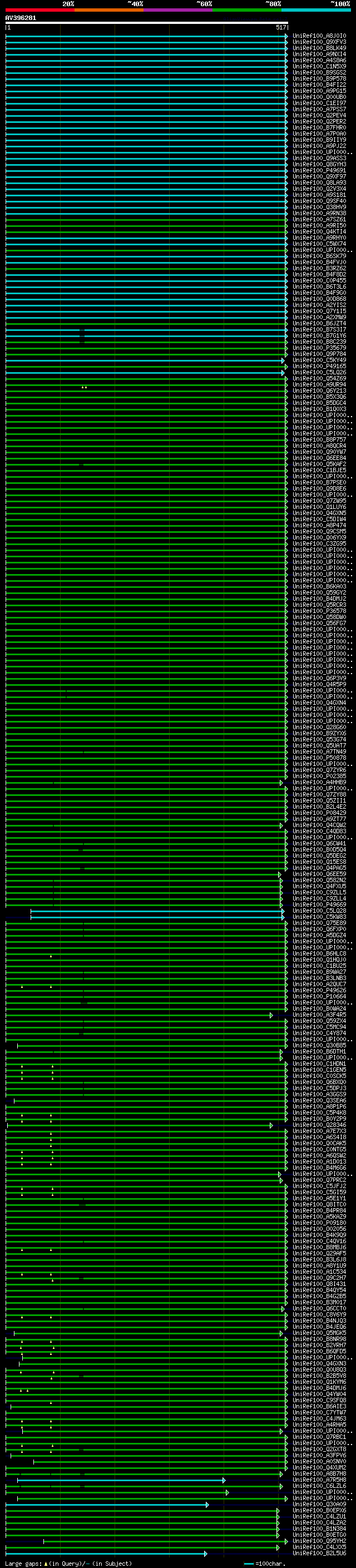Click hit UniRef100_P10664

coord(319,996)
